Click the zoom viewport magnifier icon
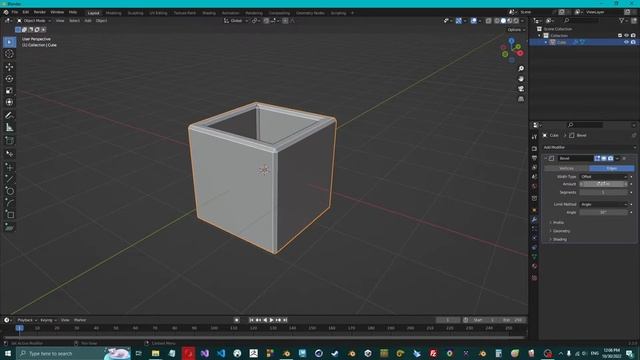Viewport: 640px width, 360px height. pos(521,69)
